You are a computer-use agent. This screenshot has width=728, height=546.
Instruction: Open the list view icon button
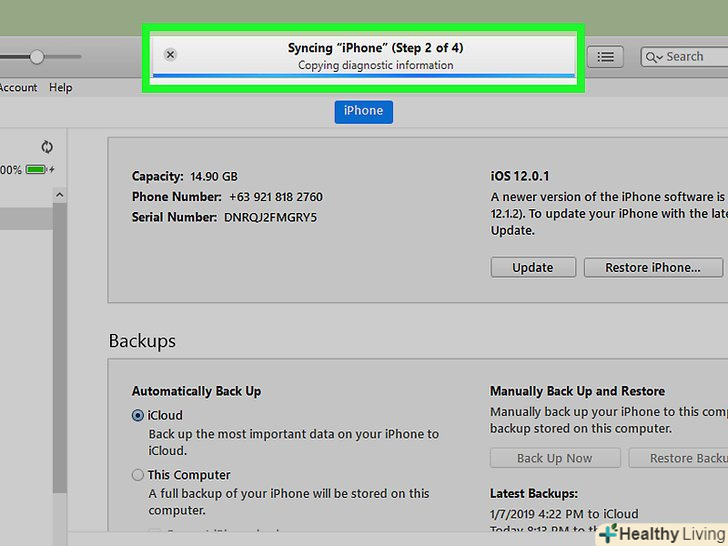coord(605,57)
